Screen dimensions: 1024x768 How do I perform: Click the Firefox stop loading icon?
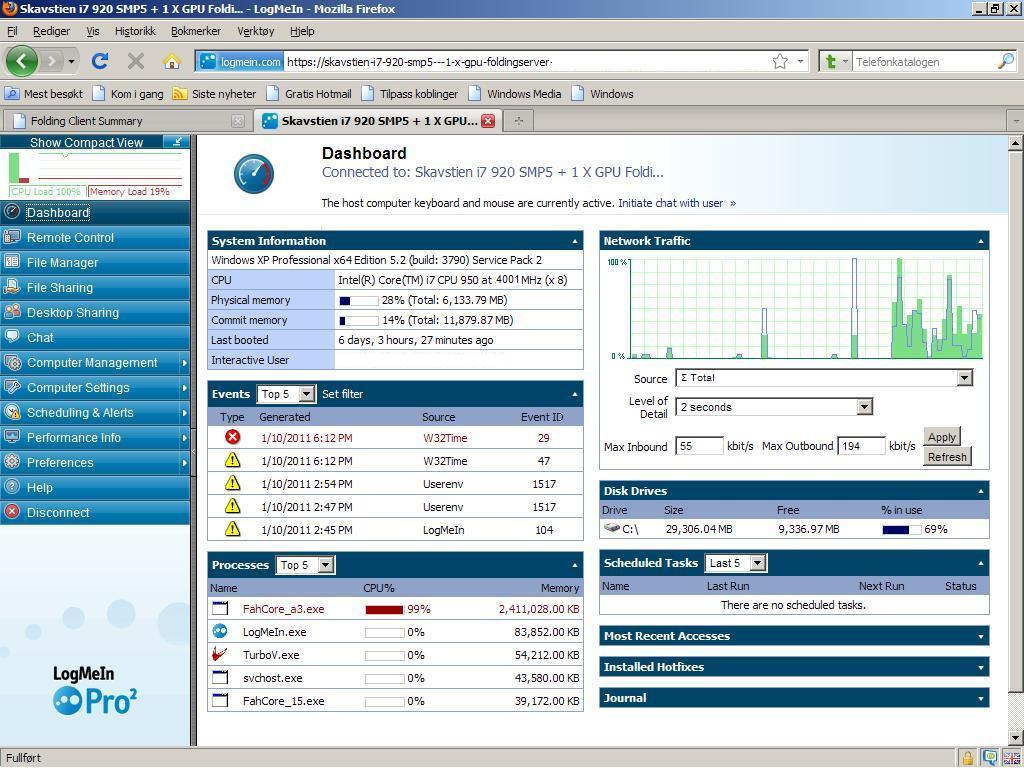[x=136, y=61]
